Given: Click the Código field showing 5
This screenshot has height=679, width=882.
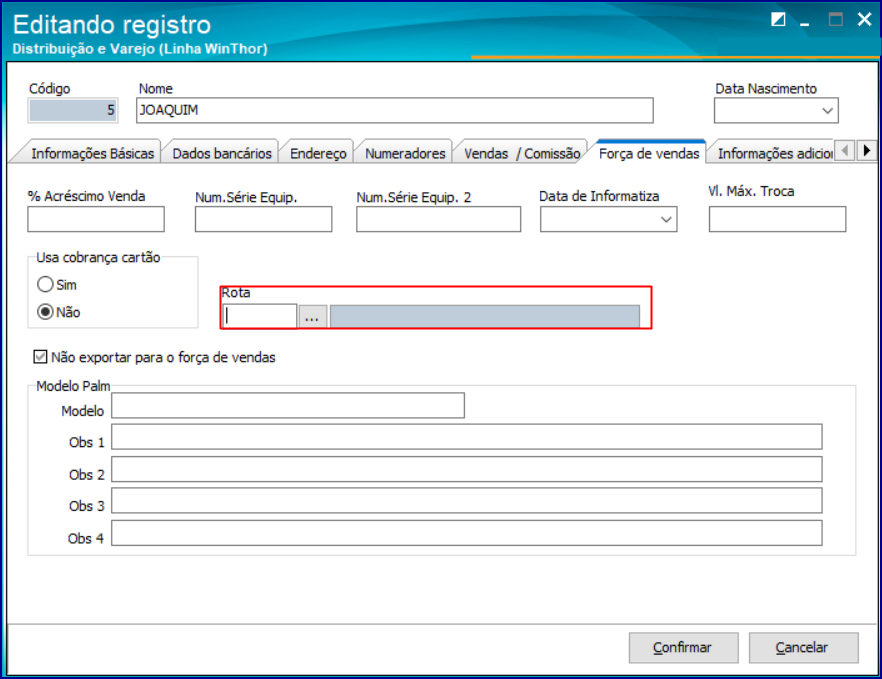Looking at the screenshot, I should [x=73, y=110].
